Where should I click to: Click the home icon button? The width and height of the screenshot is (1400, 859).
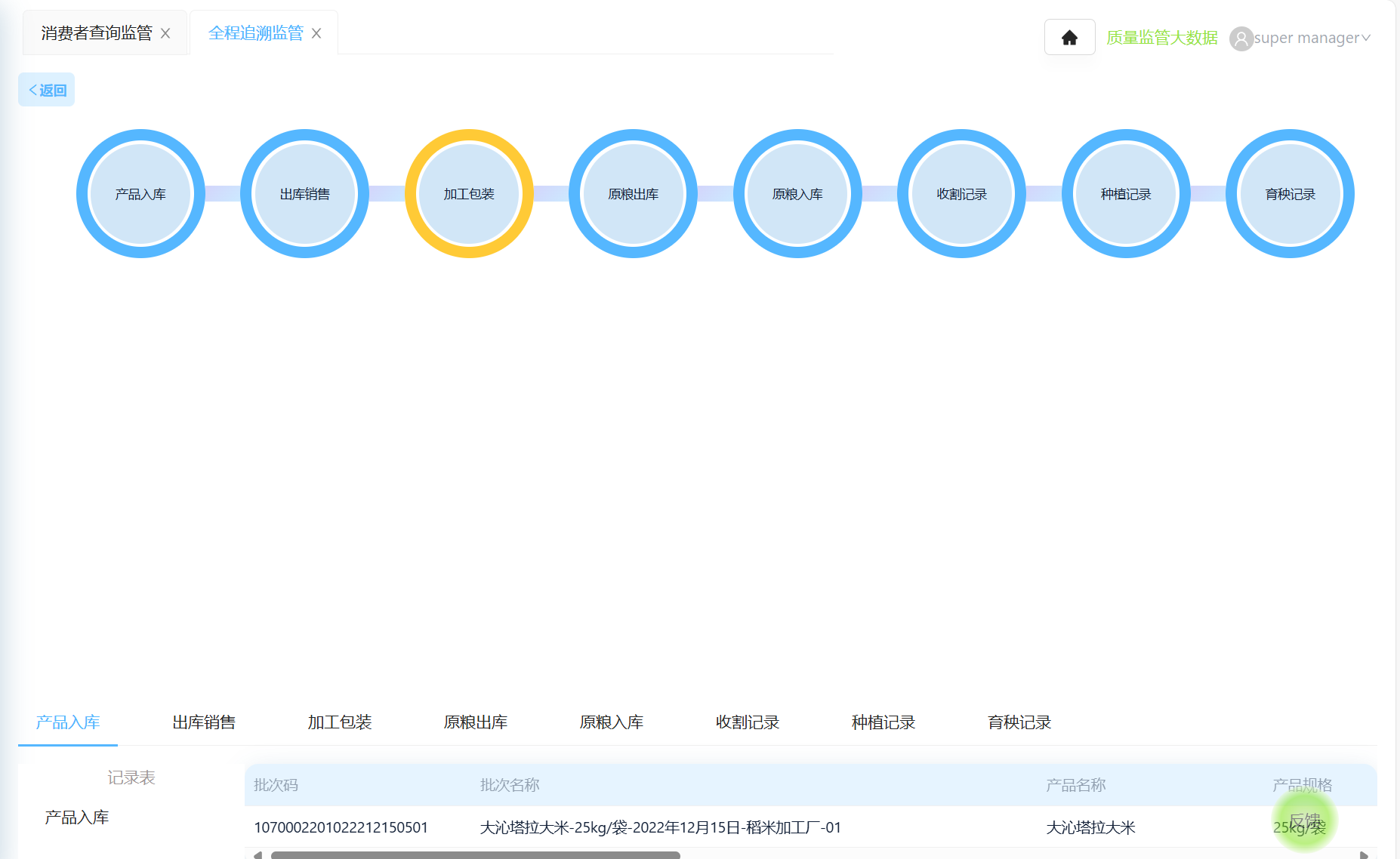pyautogui.click(x=1069, y=38)
